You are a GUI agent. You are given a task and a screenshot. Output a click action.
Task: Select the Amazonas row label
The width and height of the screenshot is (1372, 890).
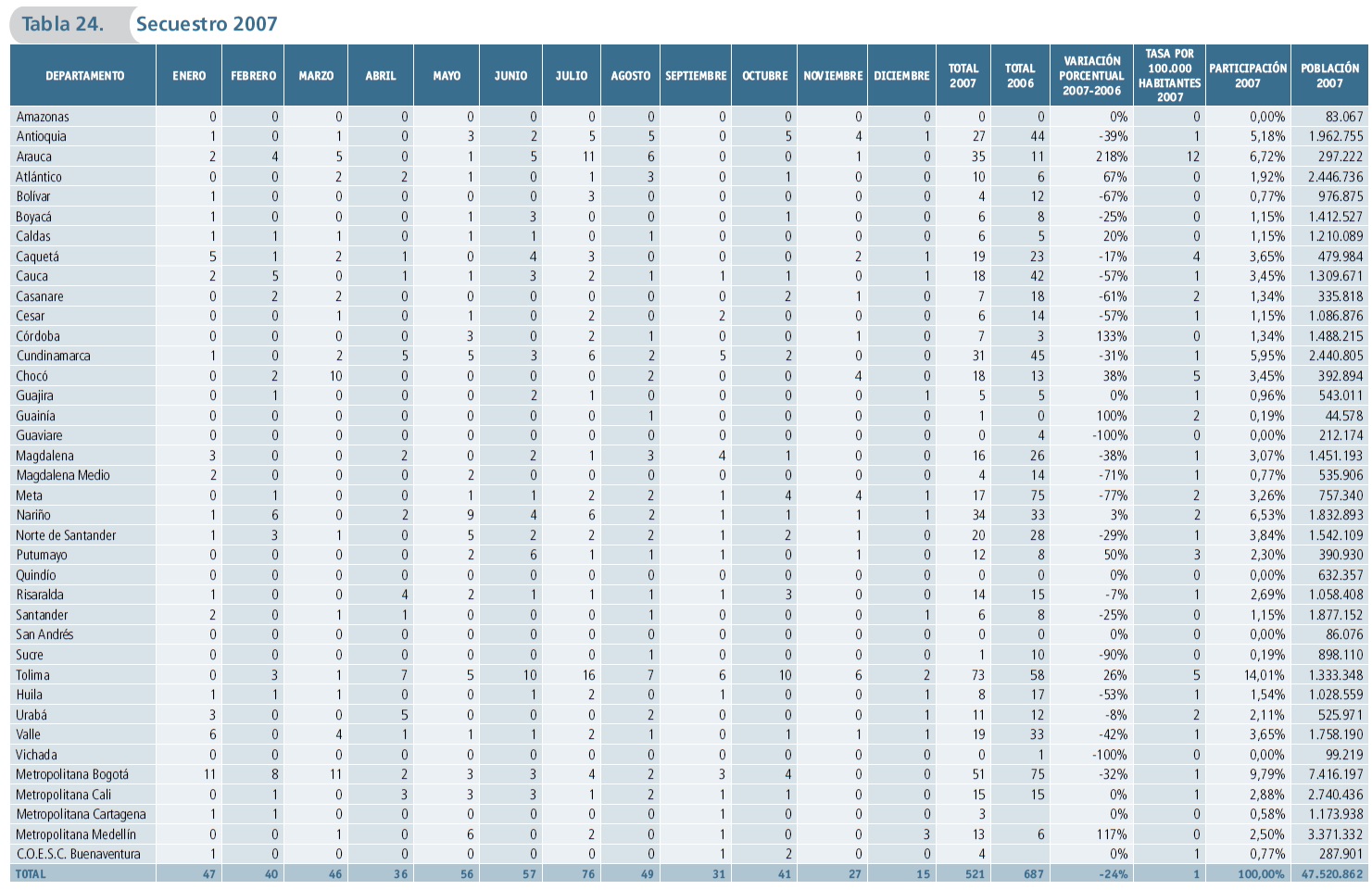(x=43, y=117)
